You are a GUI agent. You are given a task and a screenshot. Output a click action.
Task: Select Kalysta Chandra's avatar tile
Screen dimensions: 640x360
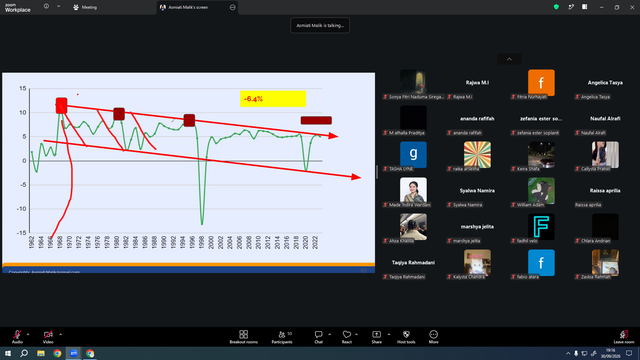[477, 262]
